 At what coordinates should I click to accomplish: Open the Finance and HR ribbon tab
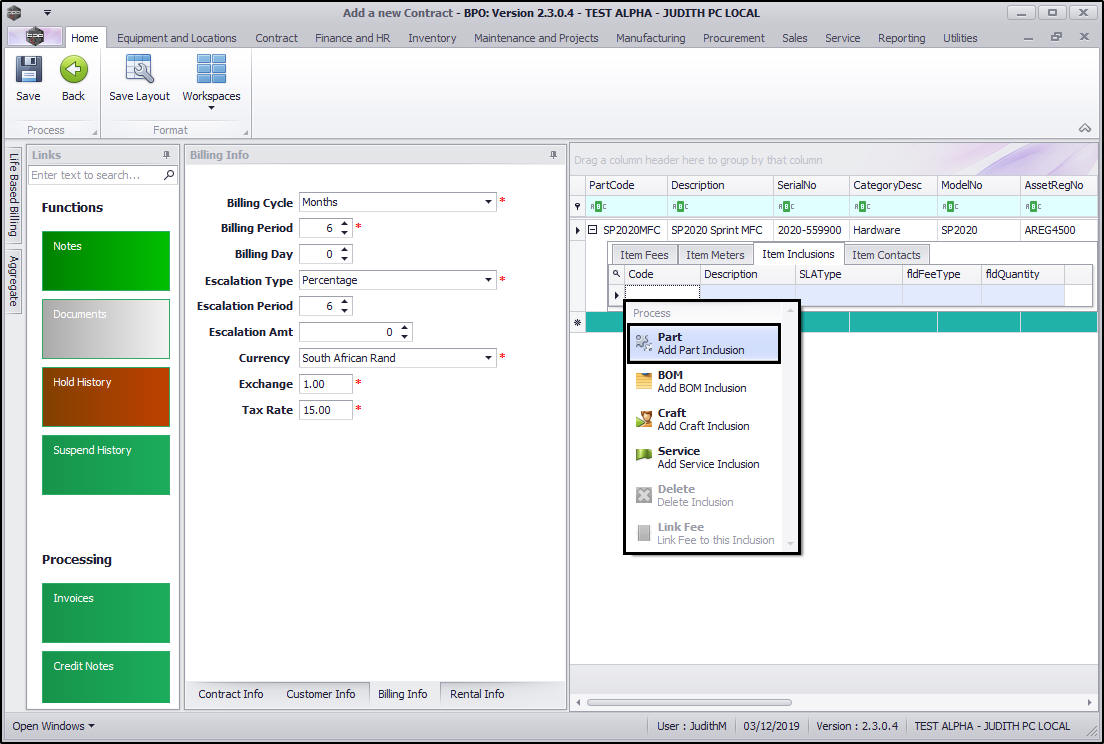[352, 38]
